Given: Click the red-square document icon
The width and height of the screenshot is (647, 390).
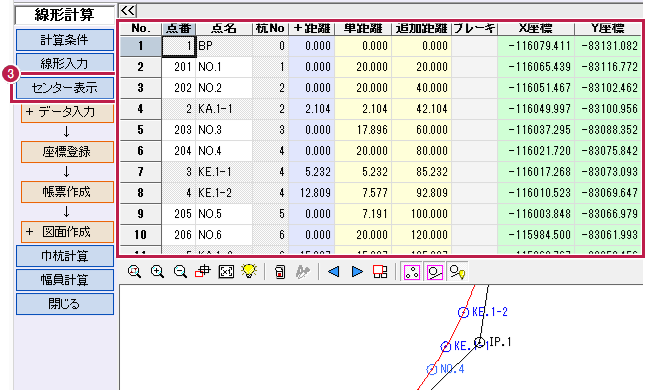Looking at the screenshot, I should coord(280,272).
